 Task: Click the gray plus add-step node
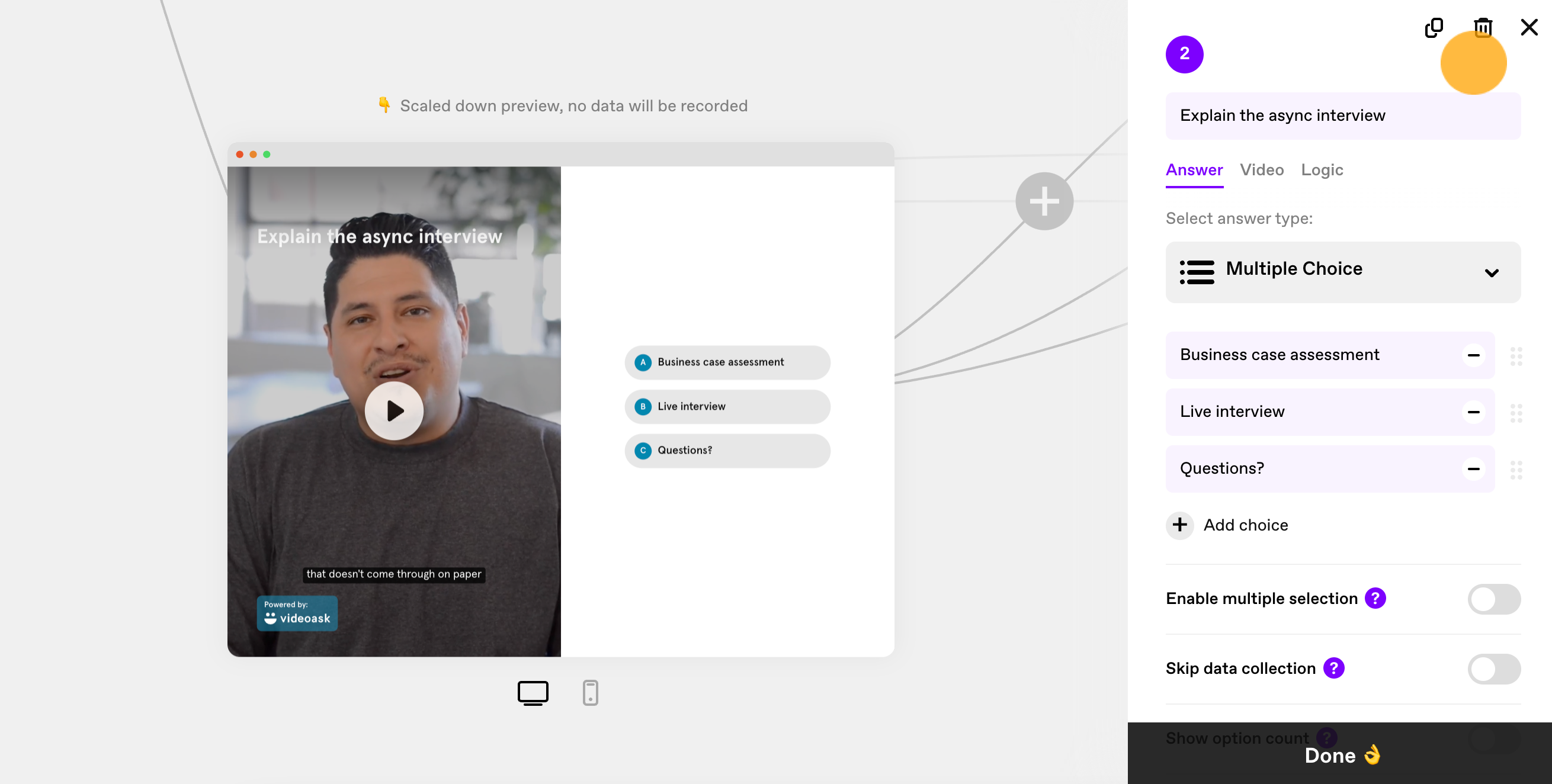1044,202
